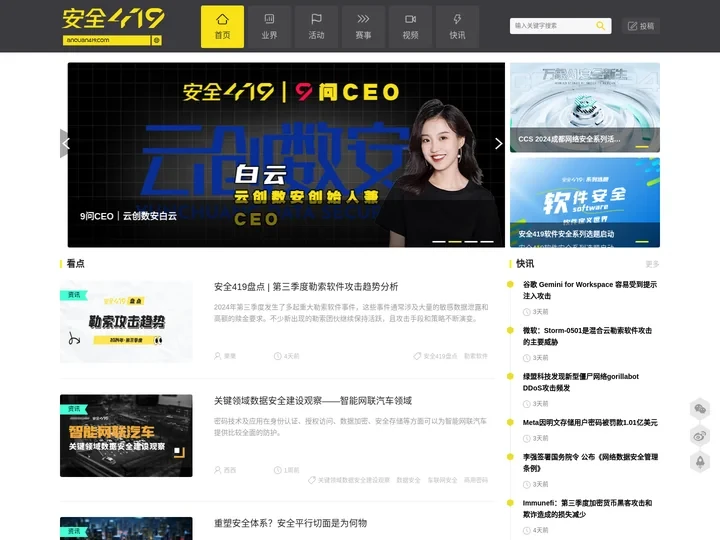This screenshot has height=540, width=720.
Task: Open the 智能网联汽车 article thumbnail
Action: [x=126, y=435]
